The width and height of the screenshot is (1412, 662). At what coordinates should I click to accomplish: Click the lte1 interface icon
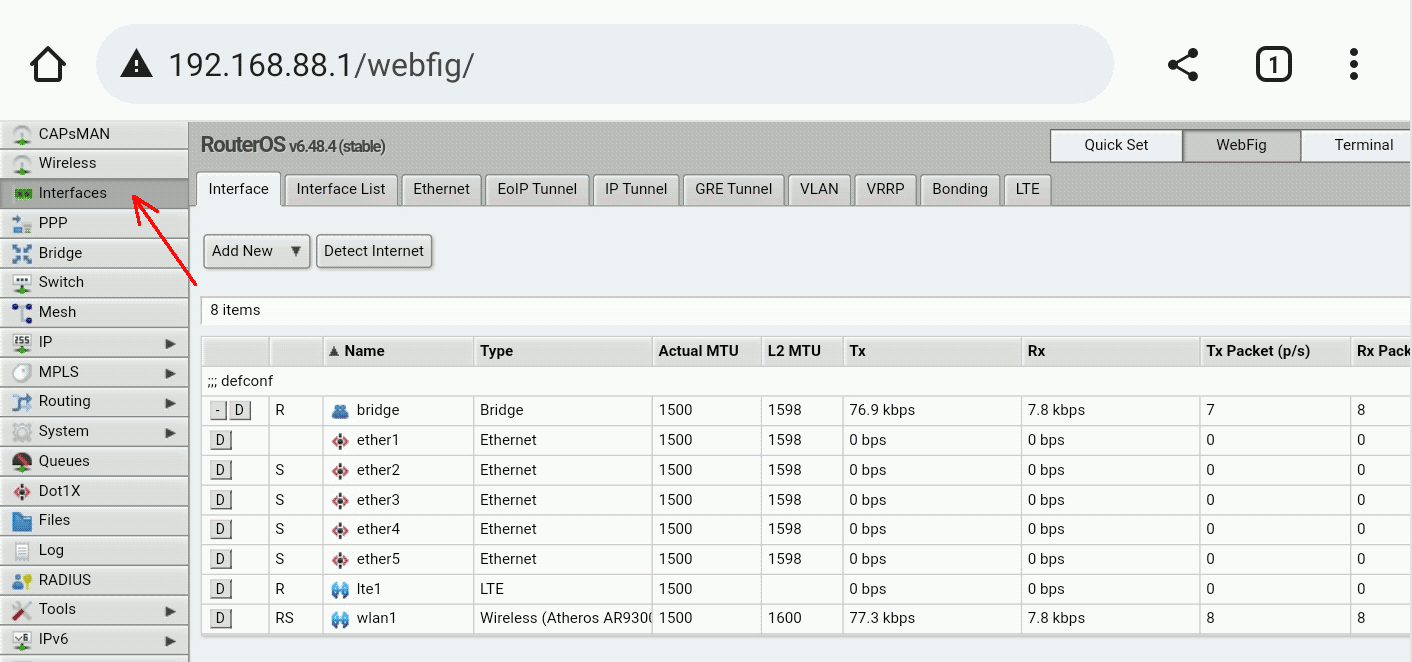pyautogui.click(x=340, y=589)
